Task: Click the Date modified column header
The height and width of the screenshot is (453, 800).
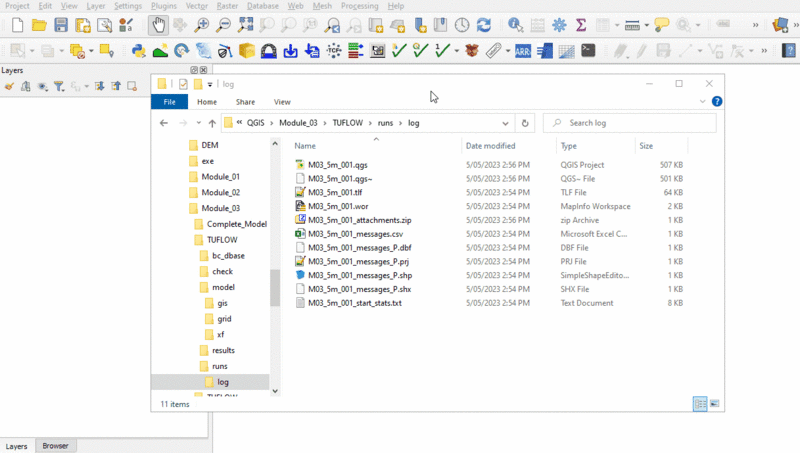Action: (x=490, y=146)
